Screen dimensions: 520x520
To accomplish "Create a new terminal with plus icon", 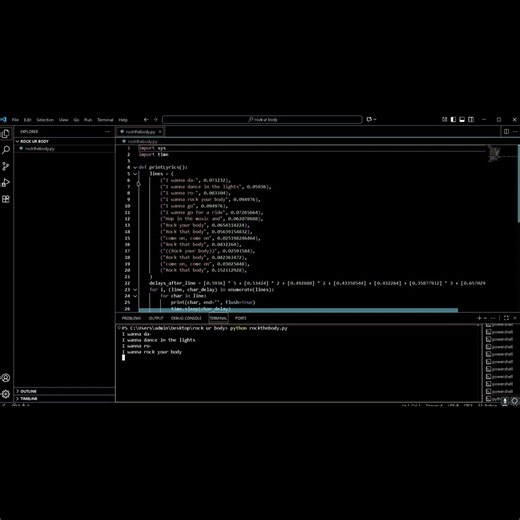I will click(x=479, y=318).
